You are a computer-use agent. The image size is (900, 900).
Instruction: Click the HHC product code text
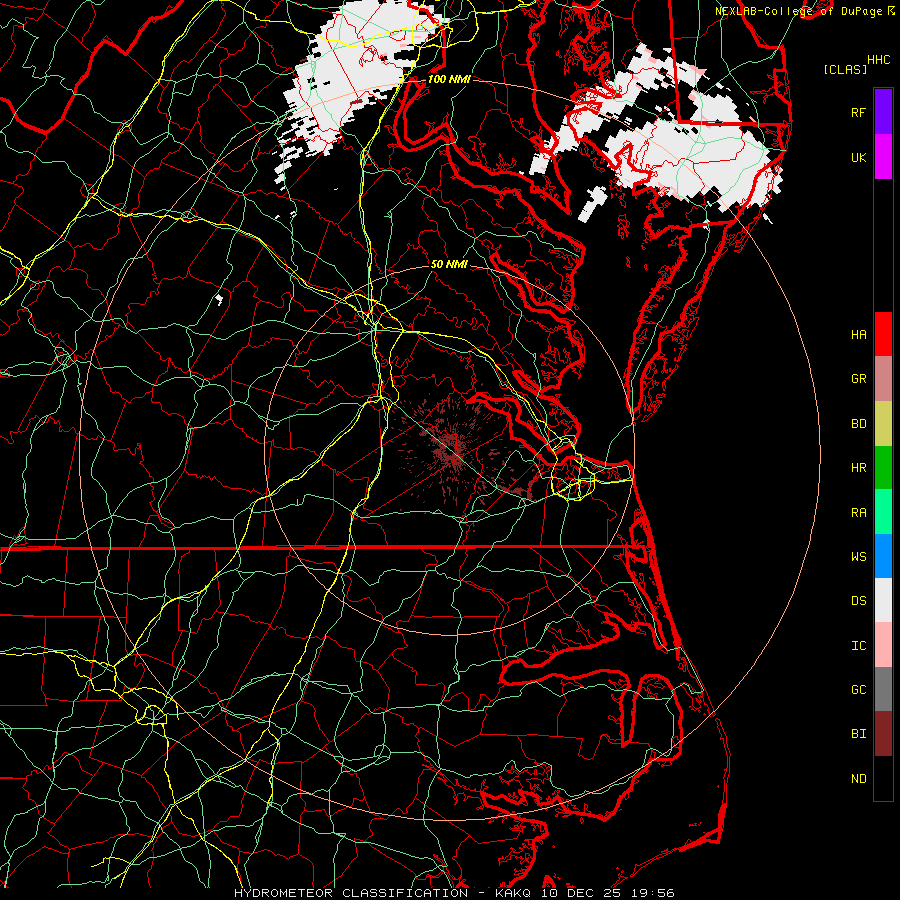878,60
